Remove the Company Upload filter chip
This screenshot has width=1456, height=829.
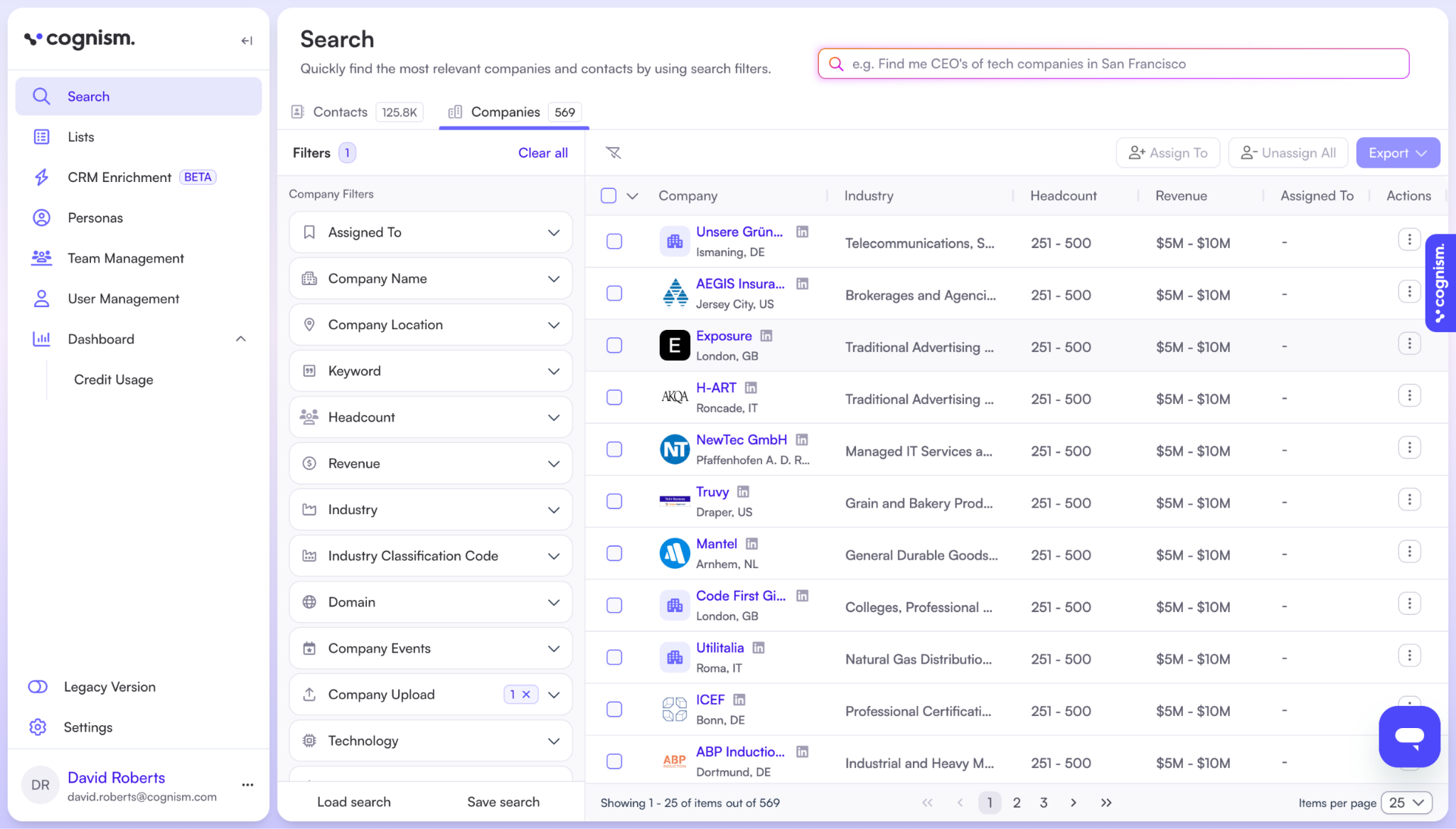(x=526, y=695)
